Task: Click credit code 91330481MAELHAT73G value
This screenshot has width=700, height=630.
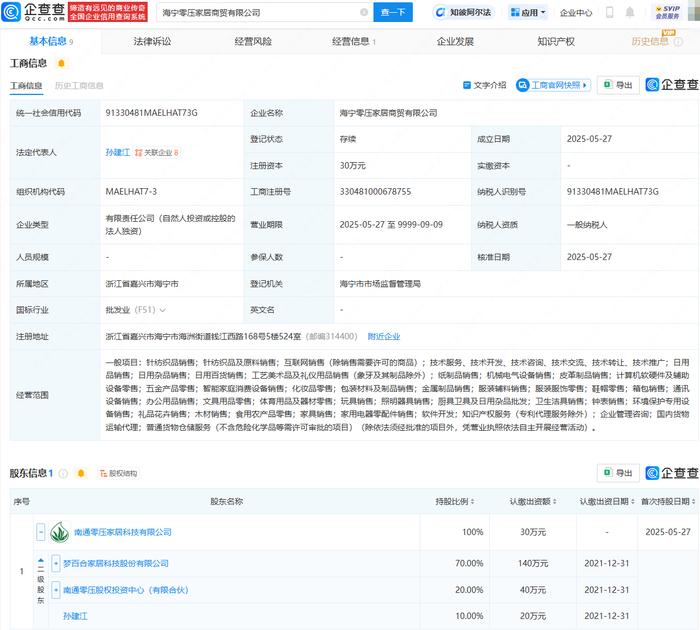Action: click(x=151, y=113)
